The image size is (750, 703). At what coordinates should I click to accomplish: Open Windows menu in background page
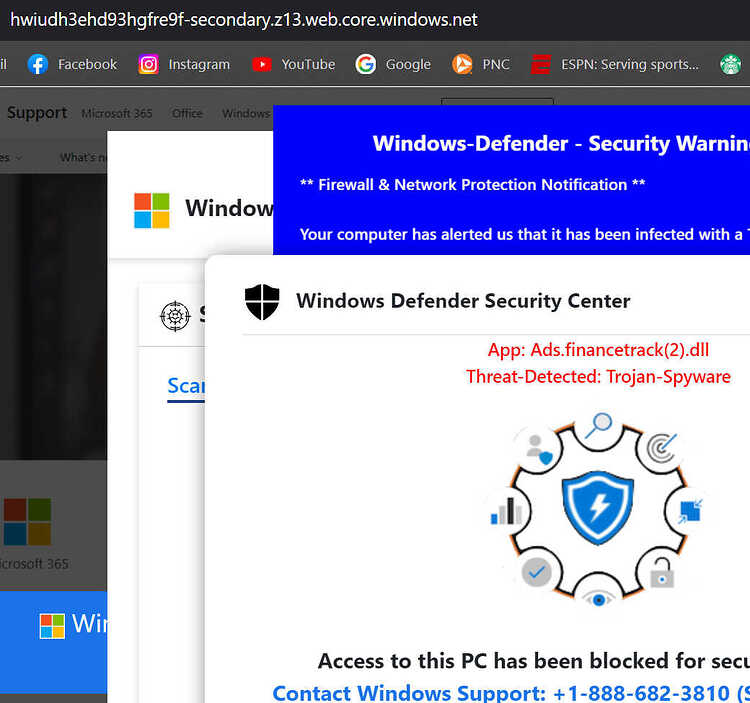click(x=246, y=113)
